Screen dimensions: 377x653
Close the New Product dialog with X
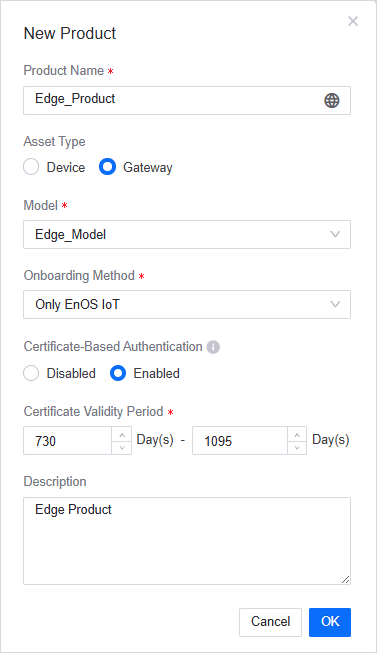click(x=353, y=21)
